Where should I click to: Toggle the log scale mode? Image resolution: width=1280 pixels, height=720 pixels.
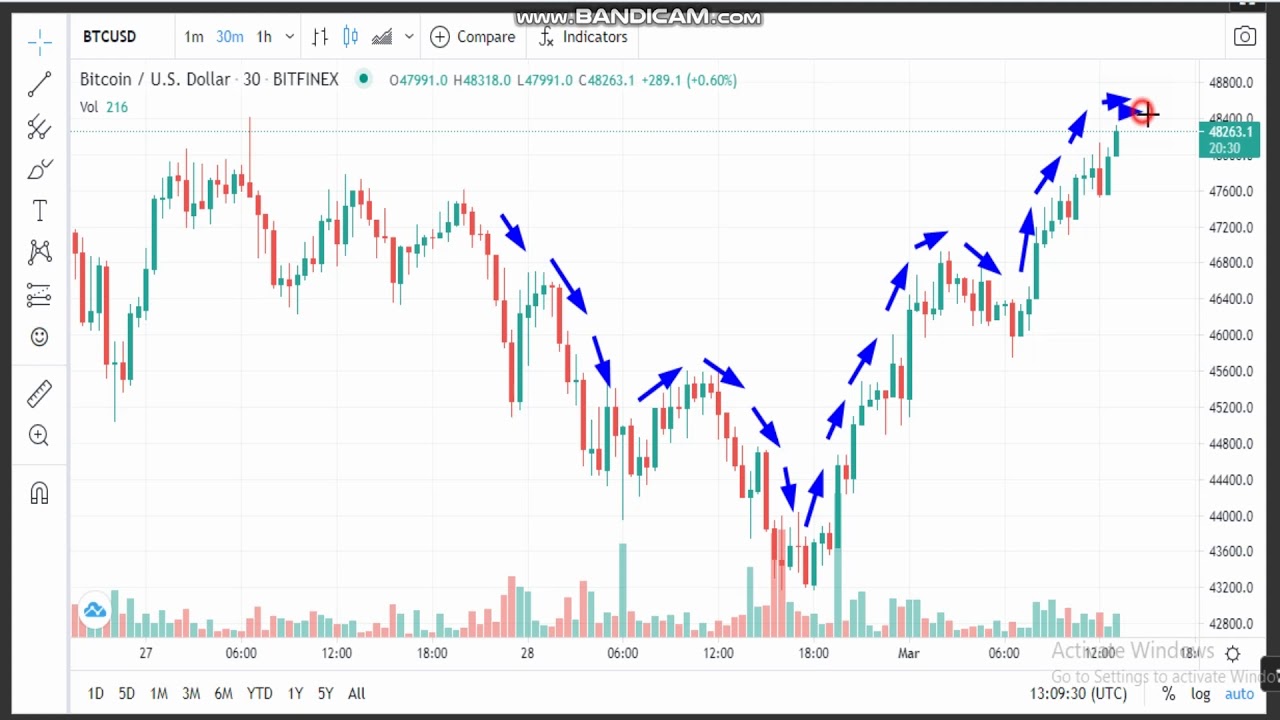1200,694
